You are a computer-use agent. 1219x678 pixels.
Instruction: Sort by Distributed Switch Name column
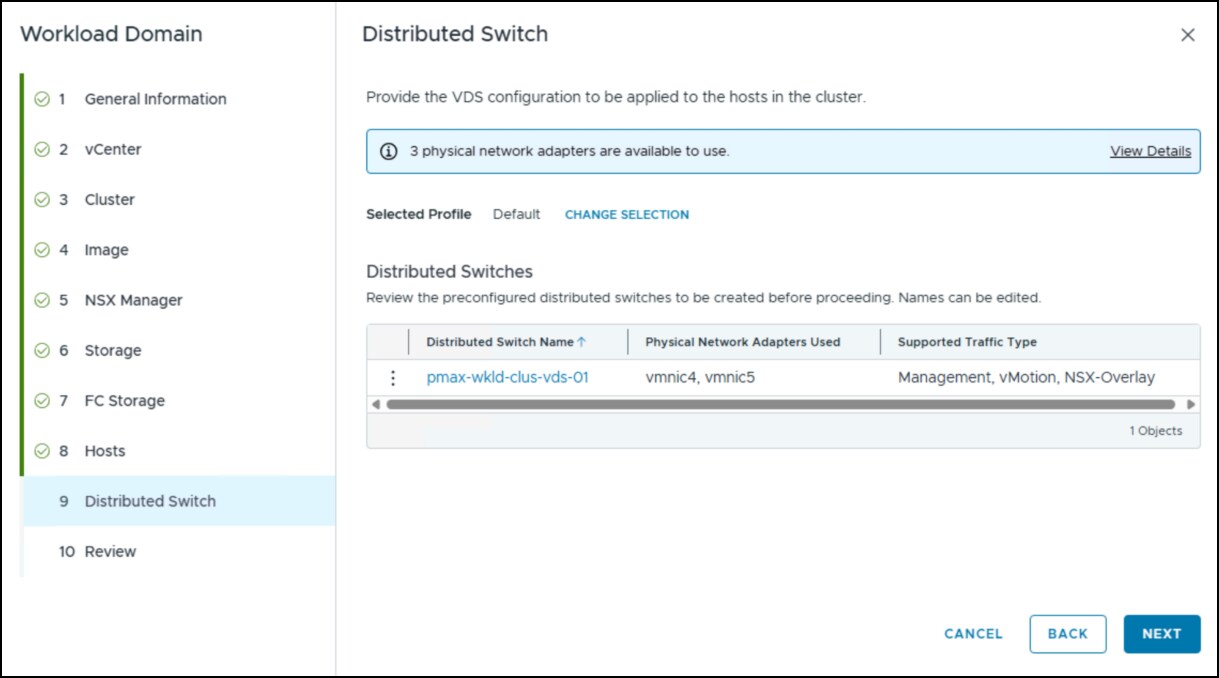(500, 342)
